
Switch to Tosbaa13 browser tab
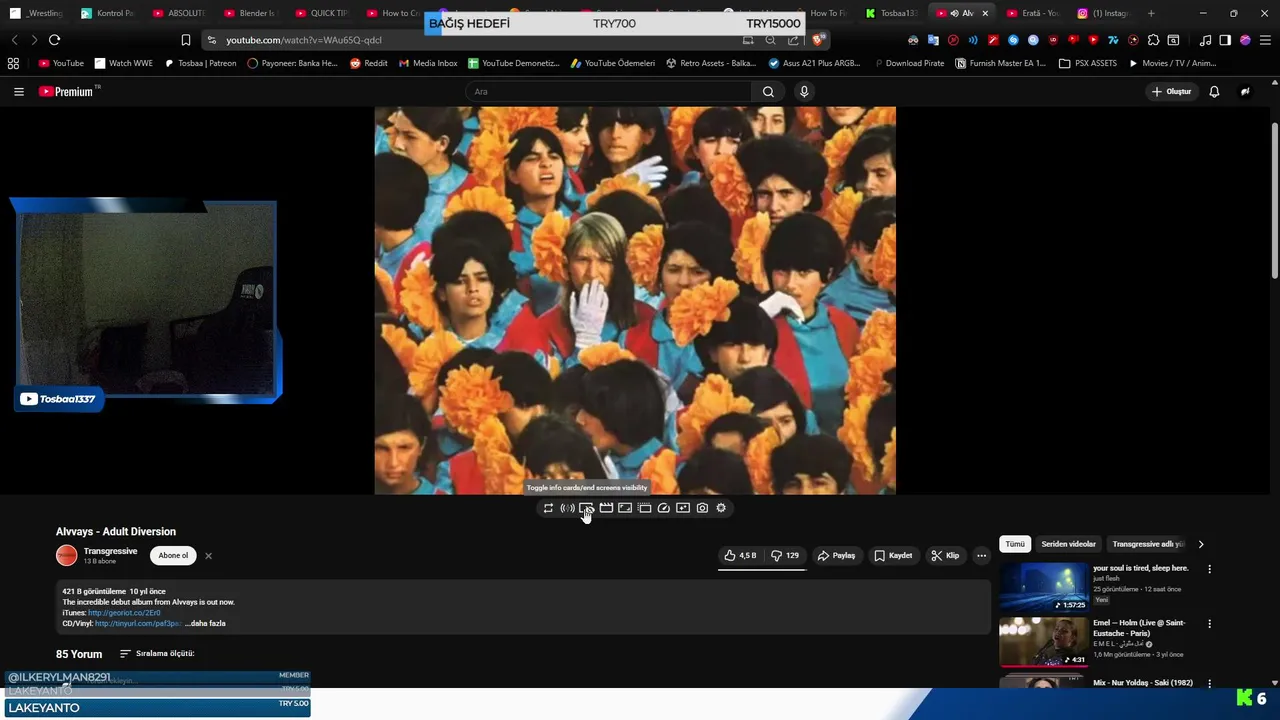(891, 13)
